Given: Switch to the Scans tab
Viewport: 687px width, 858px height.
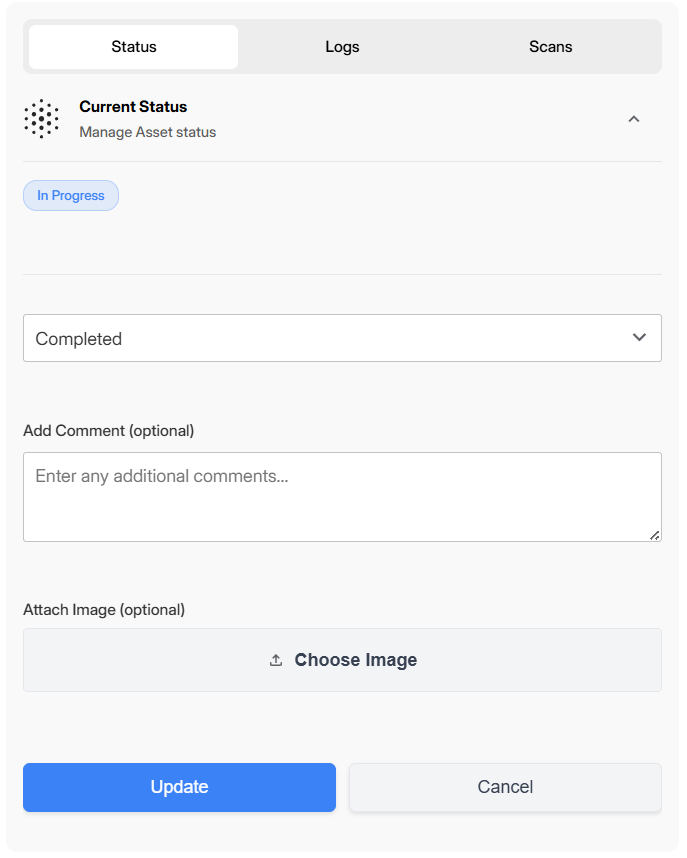Looking at the screenshot, I should tap(550, 46).
